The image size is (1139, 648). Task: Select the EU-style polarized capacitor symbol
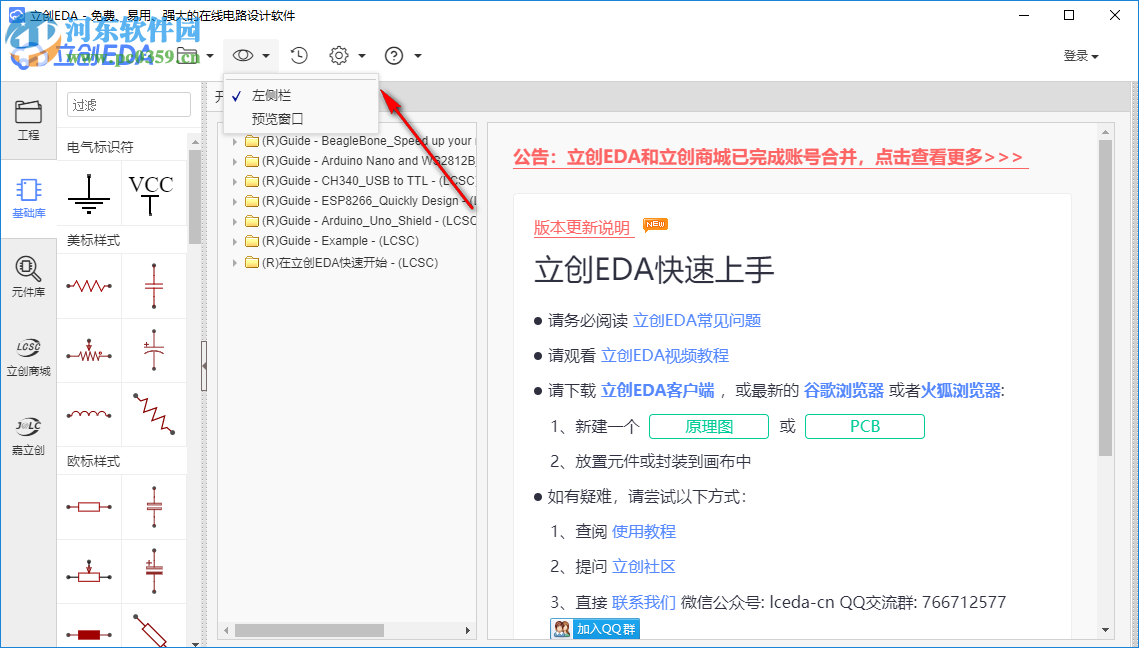click(153, 572)
